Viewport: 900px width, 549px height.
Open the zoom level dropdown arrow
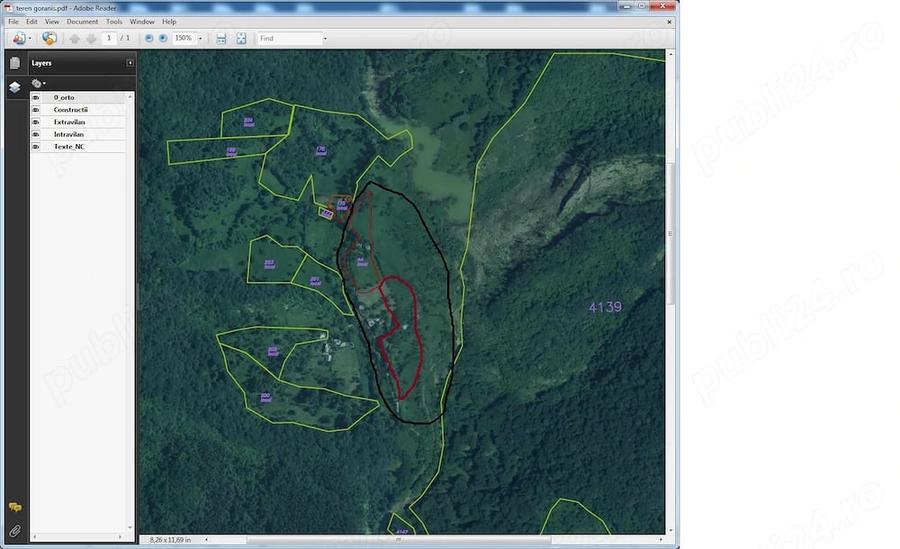[200, 38]
